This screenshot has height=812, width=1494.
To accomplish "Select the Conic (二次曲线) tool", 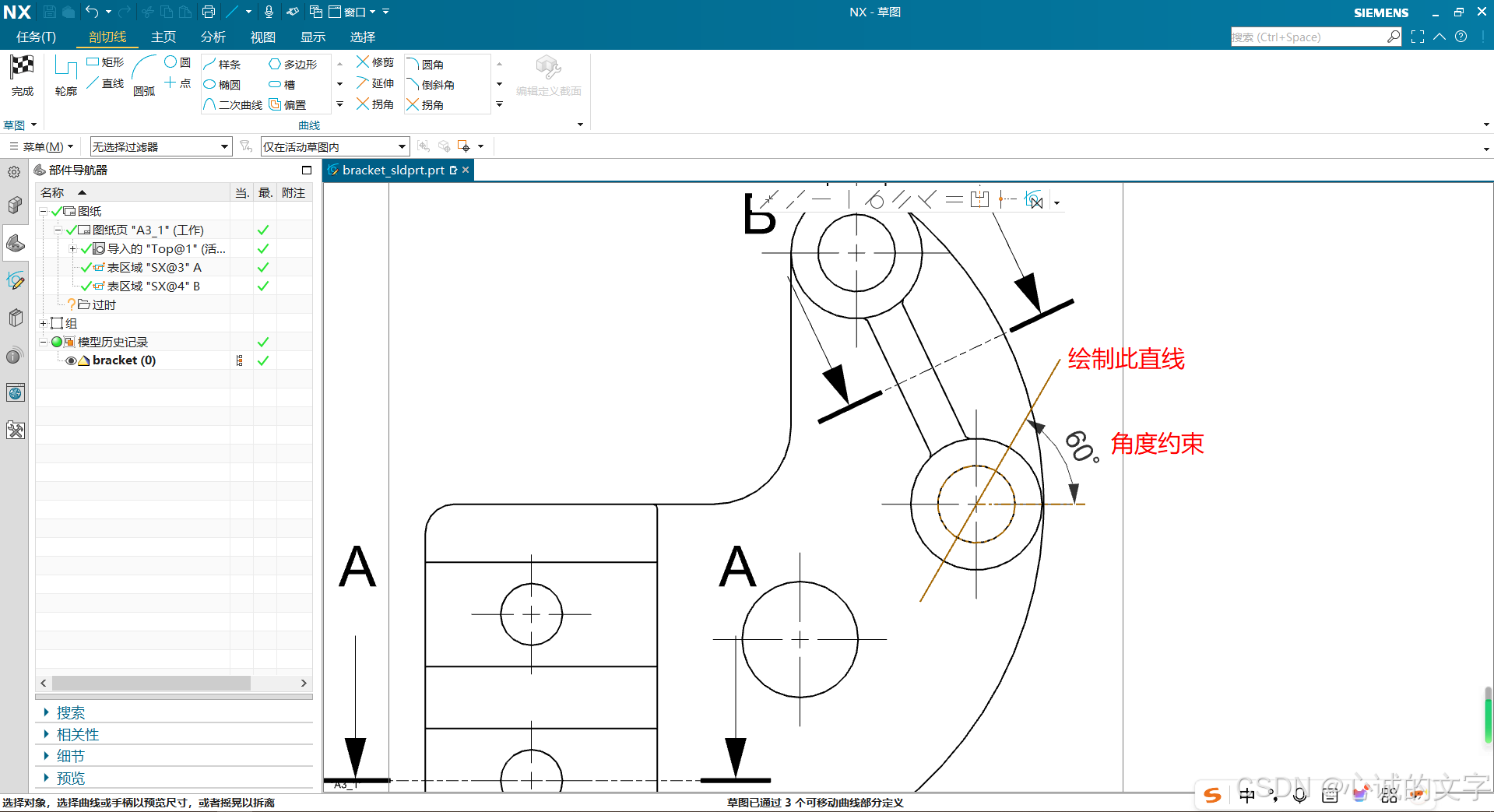I will (233, 104).
